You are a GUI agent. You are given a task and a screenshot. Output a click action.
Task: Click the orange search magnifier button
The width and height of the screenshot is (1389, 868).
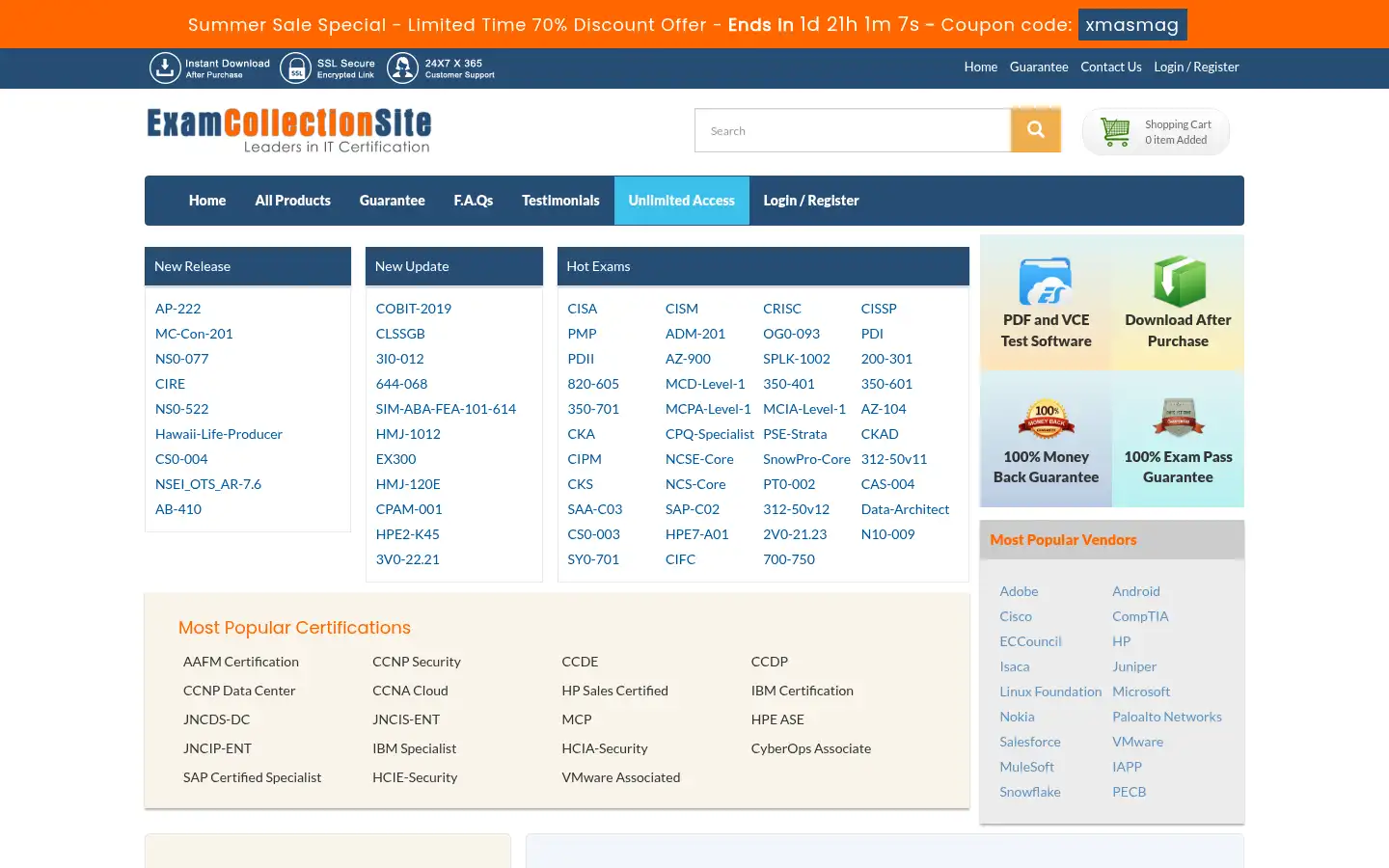[x=1036, y=130]
